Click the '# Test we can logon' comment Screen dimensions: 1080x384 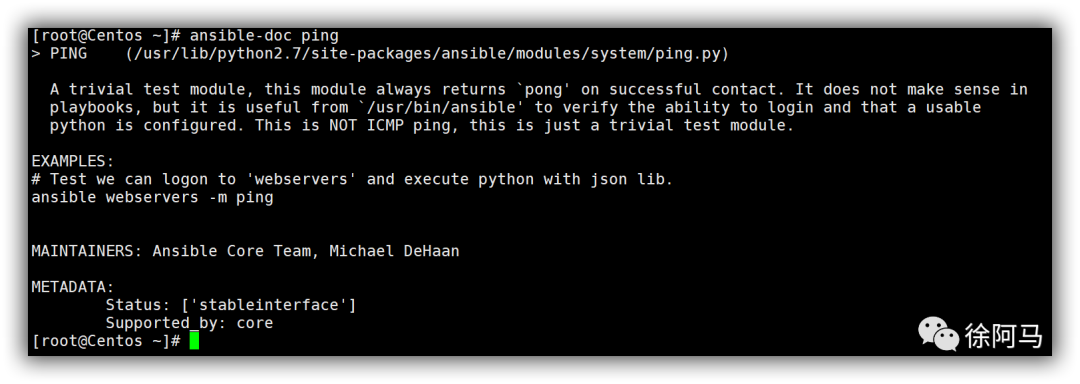(x=122, y=180)
